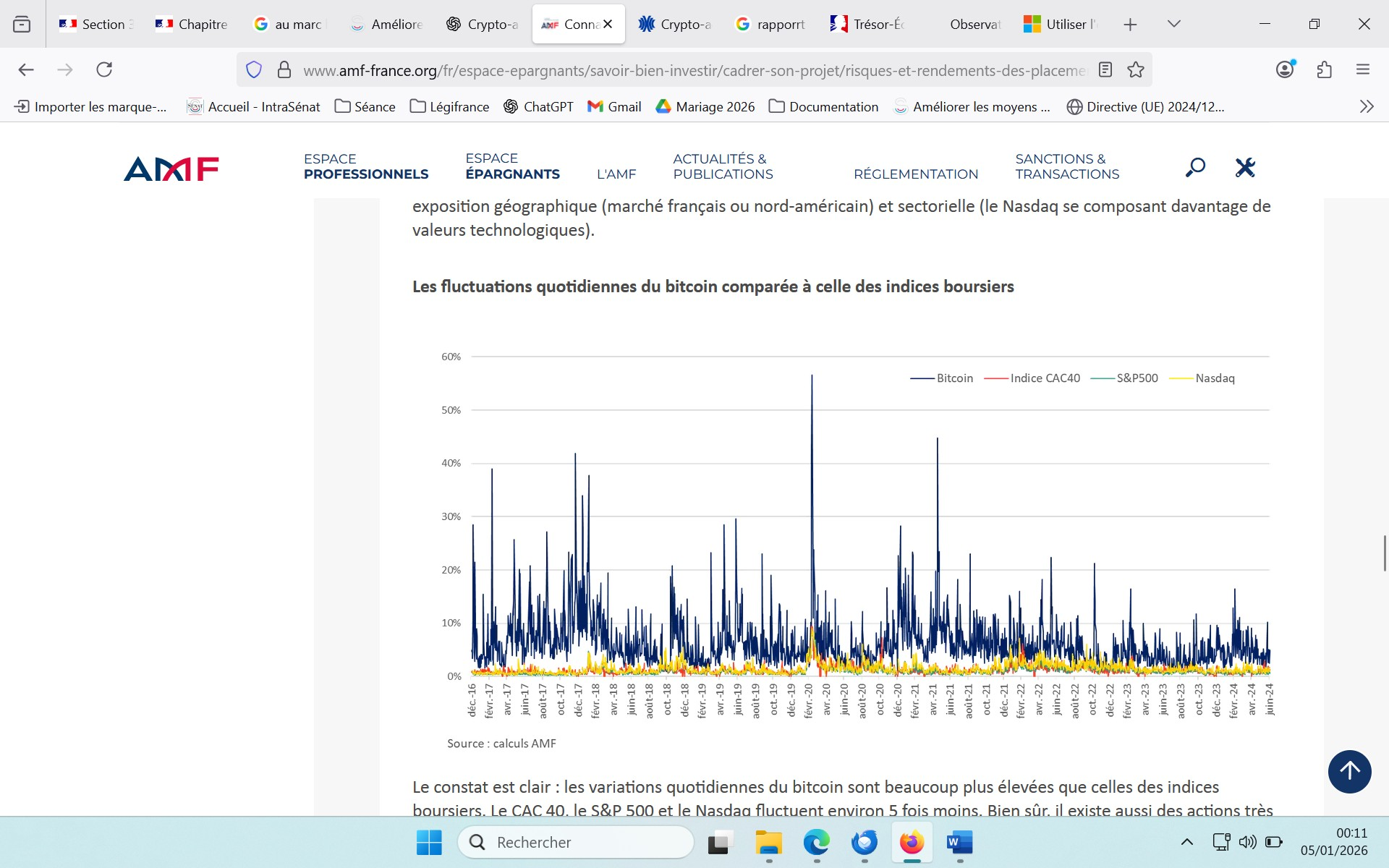Open the AMF tools wrench icon
Image resolution: width=1389 pixels, height=868 pixels.
click(x=1245, y=167)
